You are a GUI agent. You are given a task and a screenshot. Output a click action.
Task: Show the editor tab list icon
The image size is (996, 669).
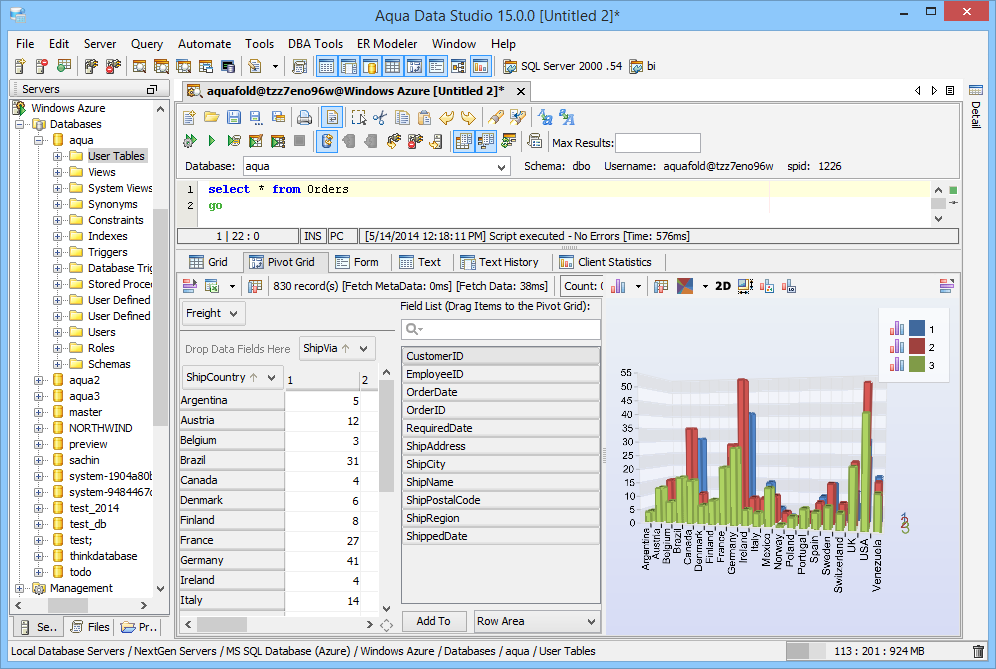coord(950,91)
